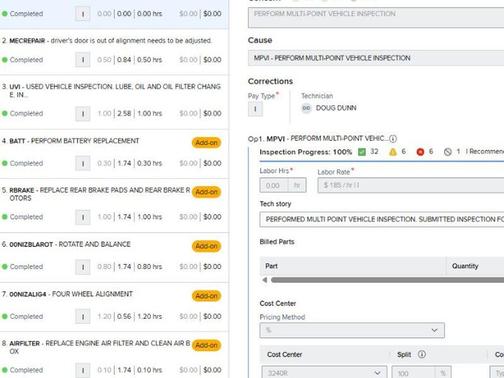504x378 pixels.
Task: Click the Billed Parts horizontal scrollbar
Action: 387,280
